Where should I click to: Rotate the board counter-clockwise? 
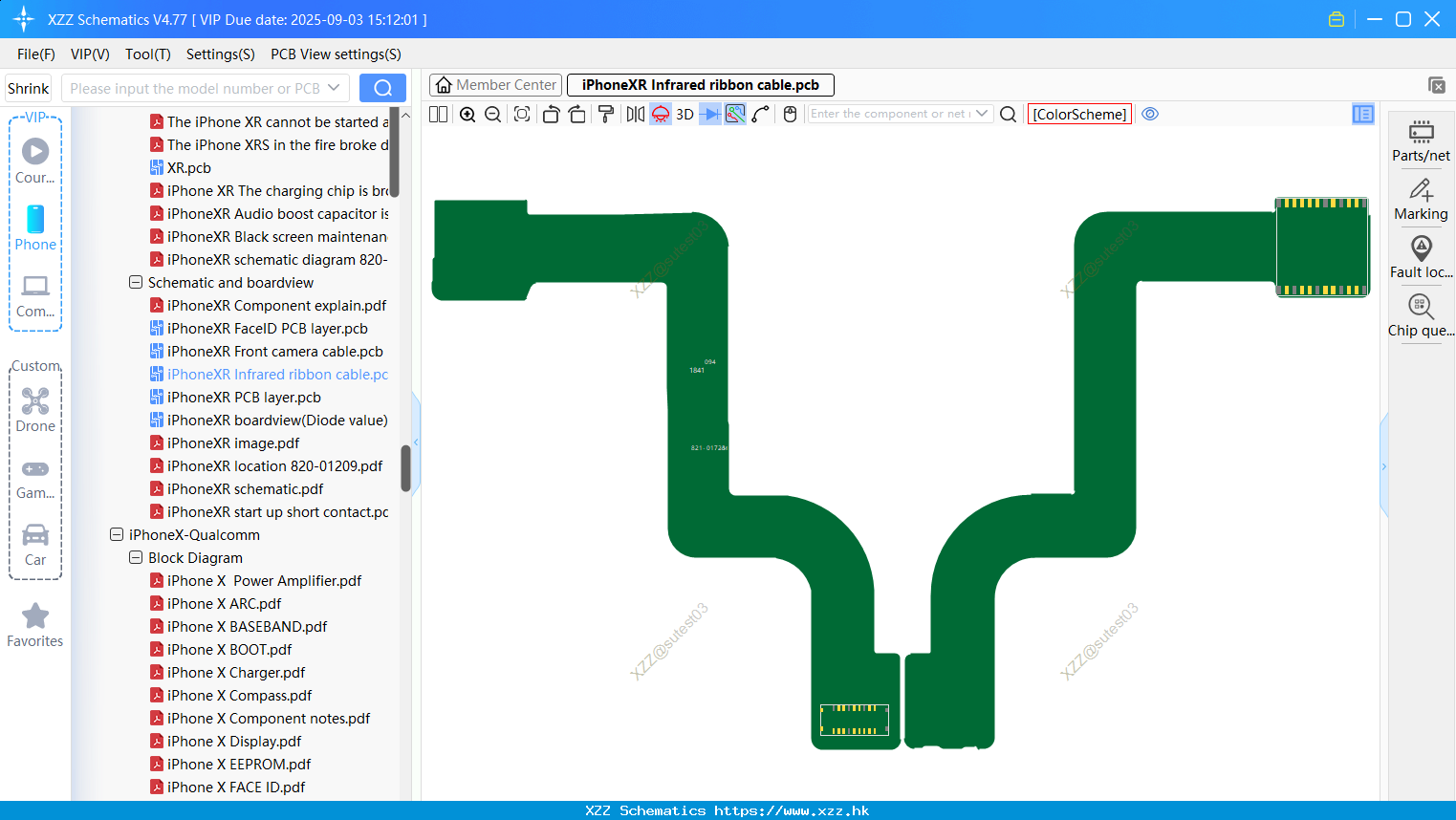551,114
